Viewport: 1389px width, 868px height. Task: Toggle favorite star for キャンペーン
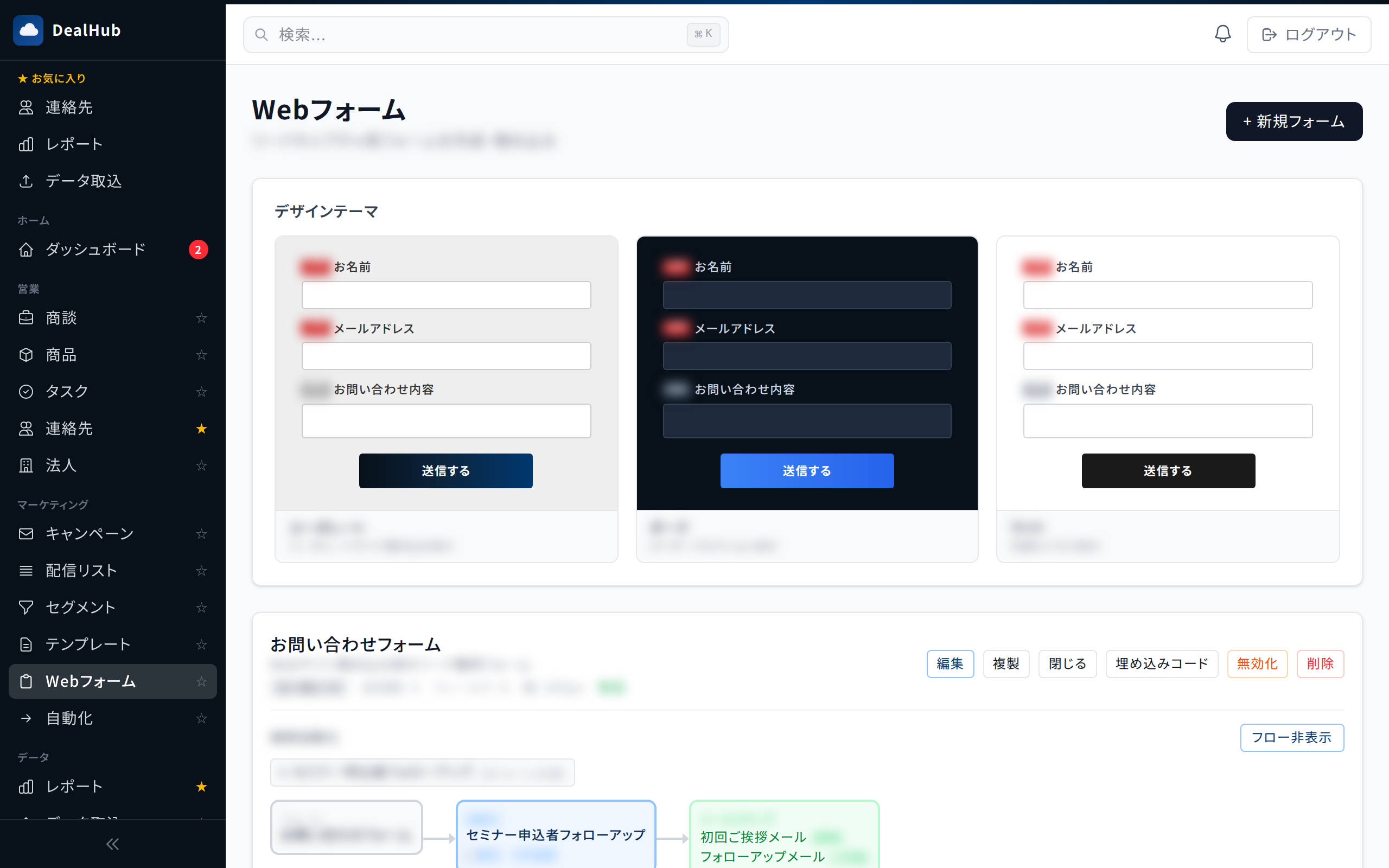201,534
